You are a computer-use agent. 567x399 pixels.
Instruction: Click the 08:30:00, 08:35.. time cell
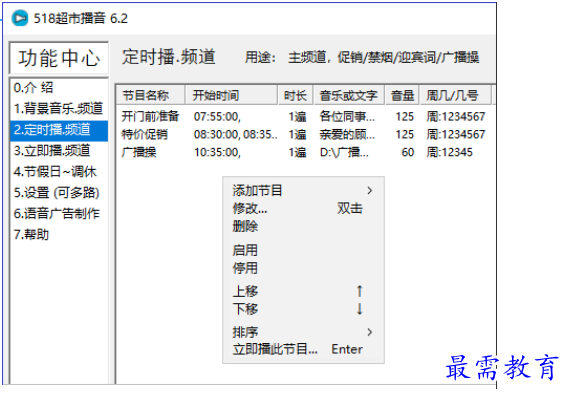click(235, 135)
